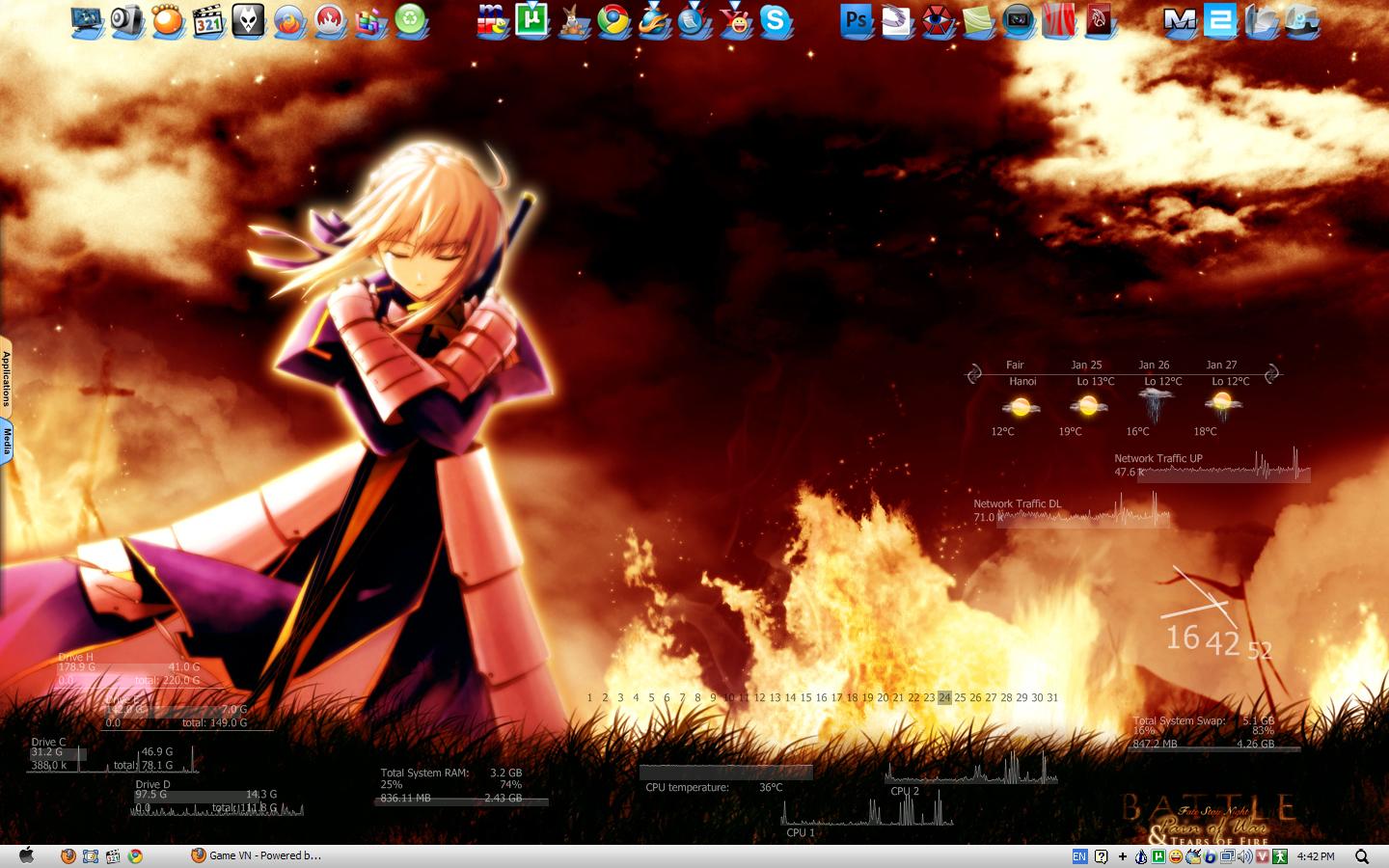Launch Adobe Photoshop Ps icon

[857, 20]
